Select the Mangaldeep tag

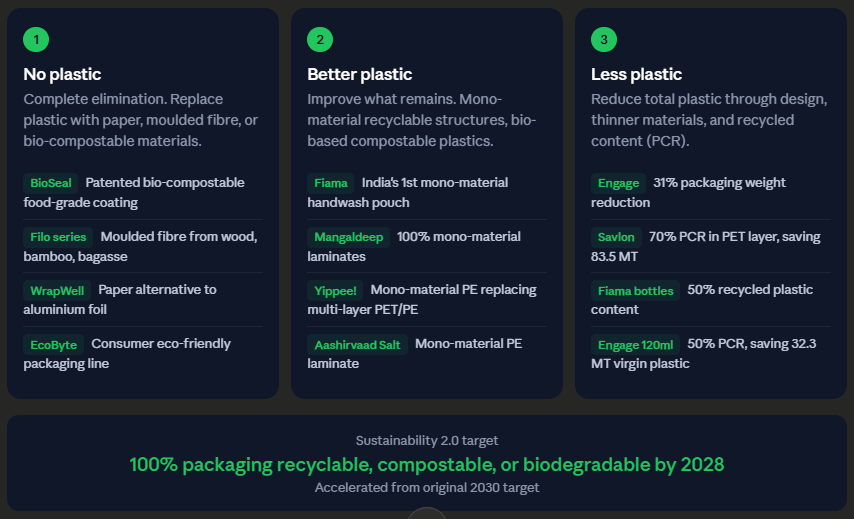349,237
